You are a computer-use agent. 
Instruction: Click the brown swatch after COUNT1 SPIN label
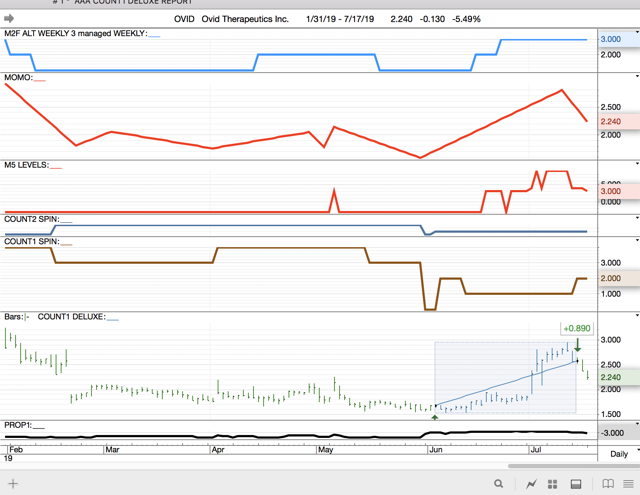(66, 244)
